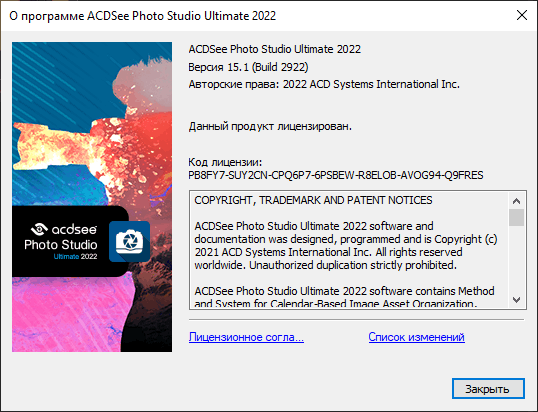
Task: Click the Данный продукт лицензирован text
Action: 270,127
